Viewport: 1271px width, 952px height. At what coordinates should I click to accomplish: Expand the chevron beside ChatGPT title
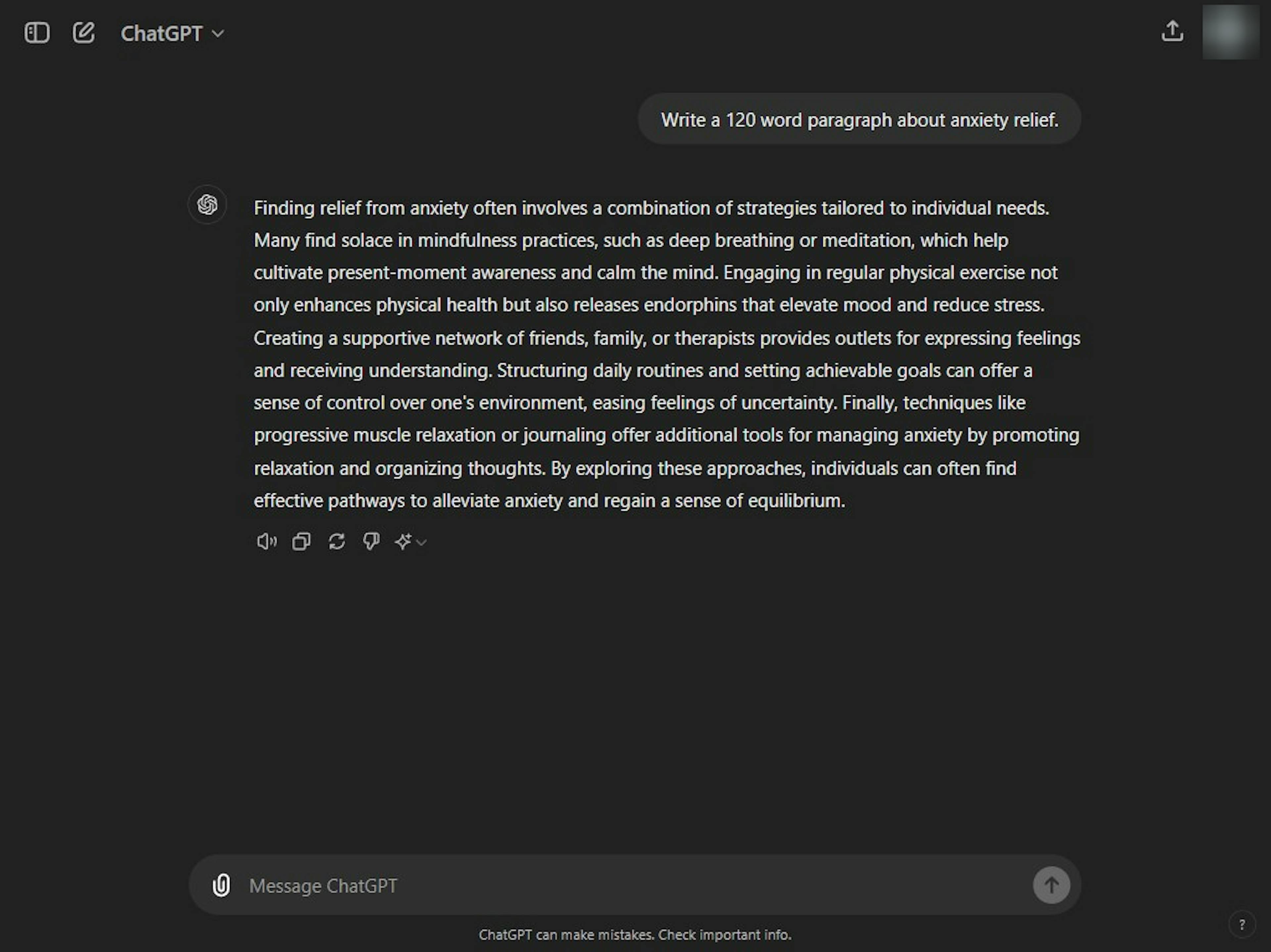[218, 34]
